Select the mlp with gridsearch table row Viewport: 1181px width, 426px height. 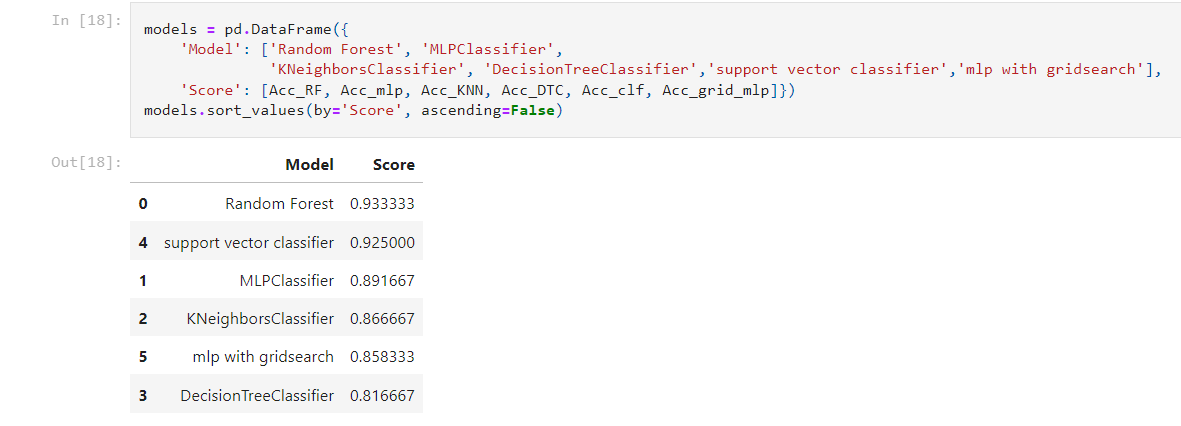click(276, 357)
